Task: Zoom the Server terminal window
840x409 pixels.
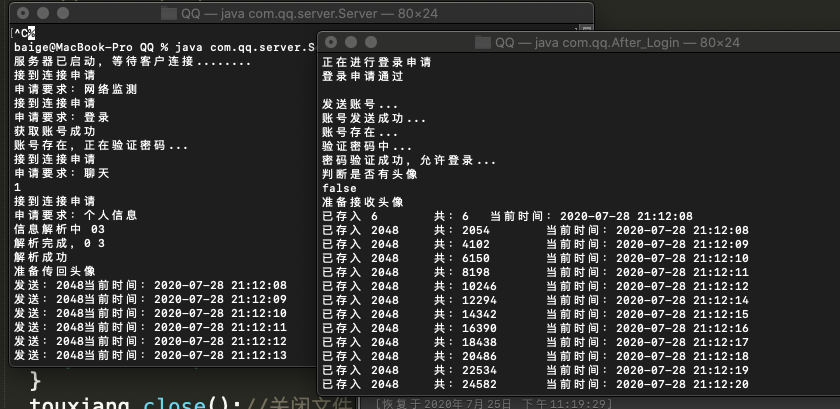Action: pyautogui.click(x=63, y=13)
